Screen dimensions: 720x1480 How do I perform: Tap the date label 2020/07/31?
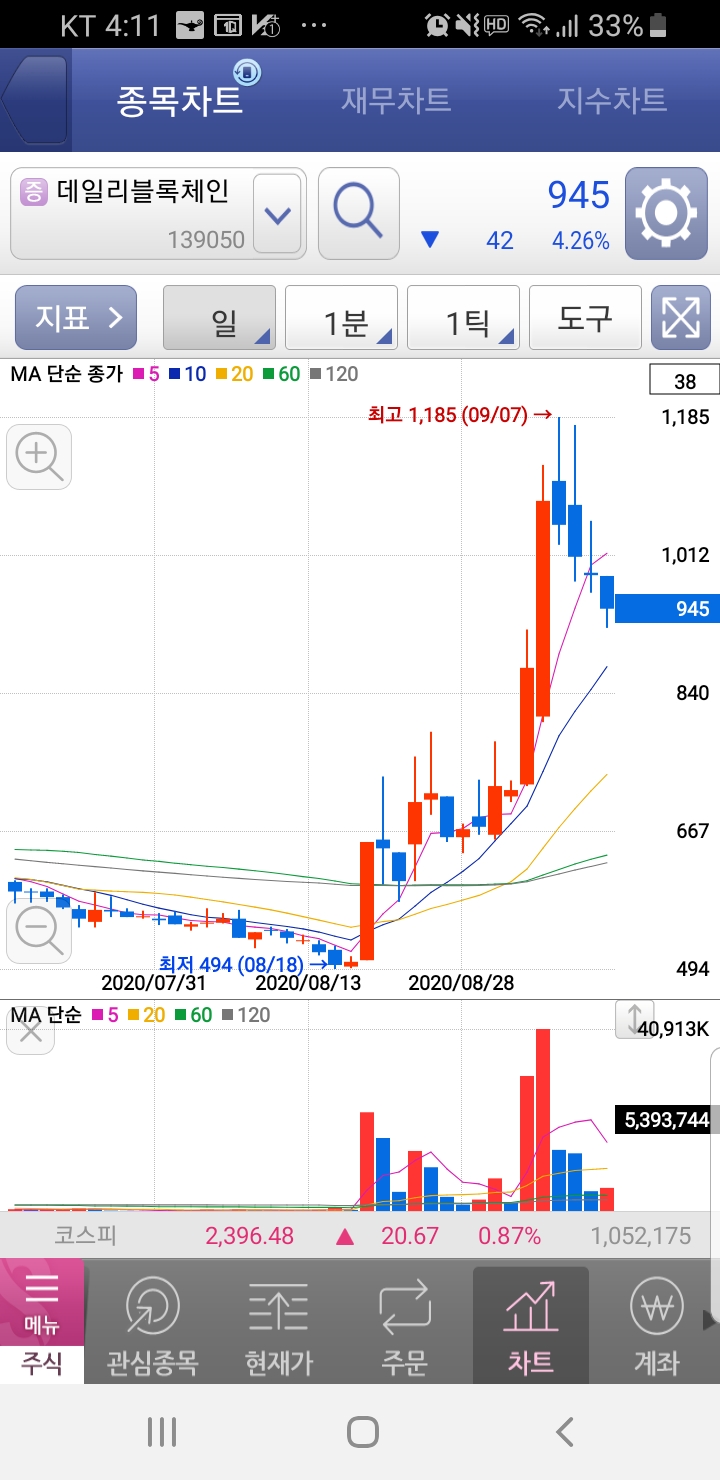154,983
